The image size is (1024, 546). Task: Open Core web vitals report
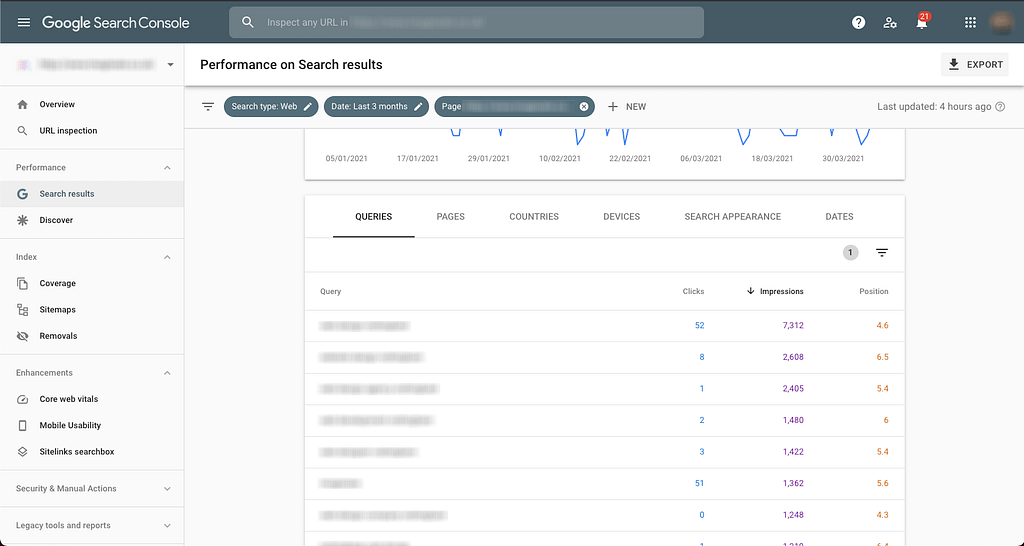point(69,399)
